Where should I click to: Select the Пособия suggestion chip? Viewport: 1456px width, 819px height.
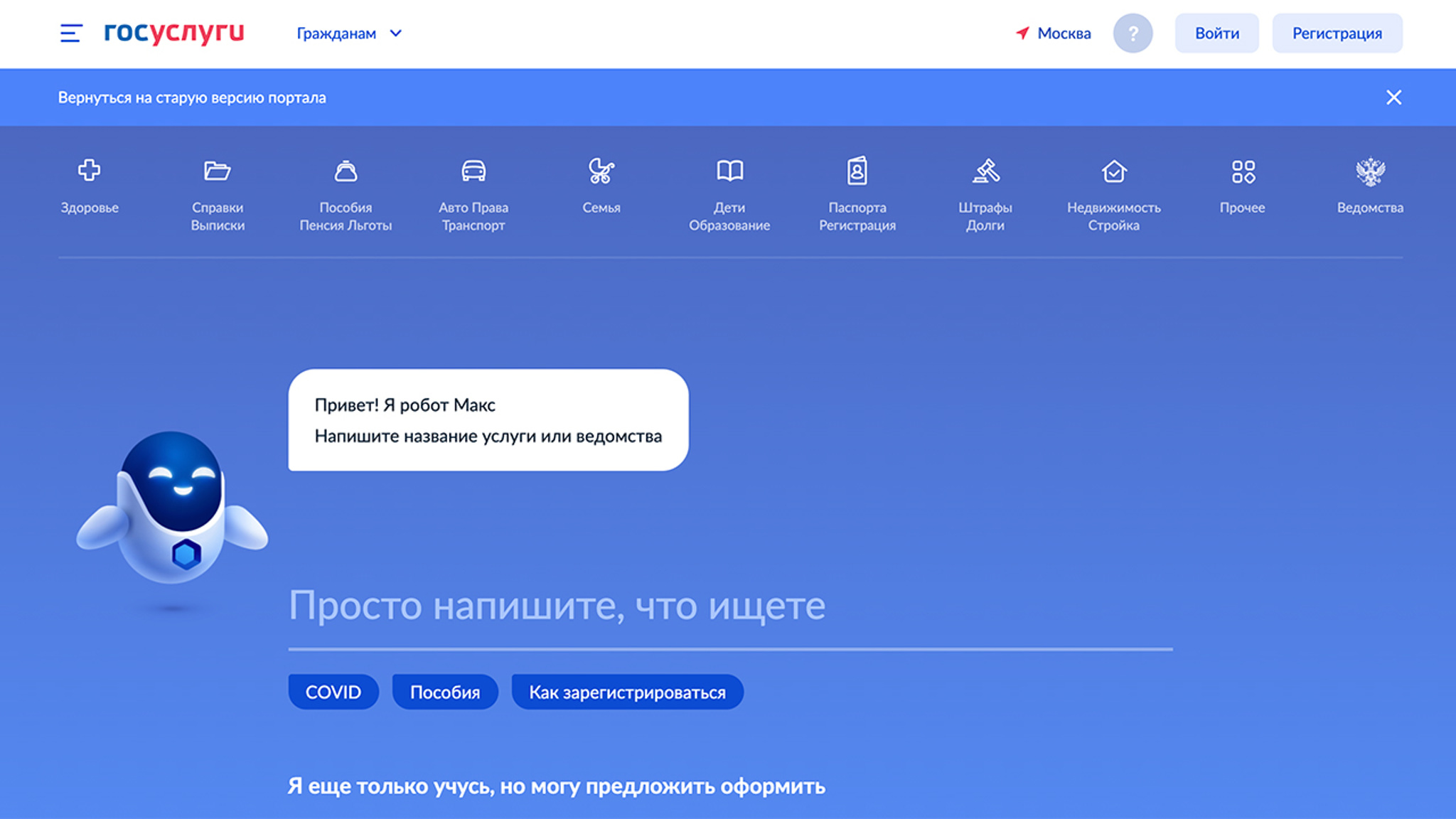[445, 692]
